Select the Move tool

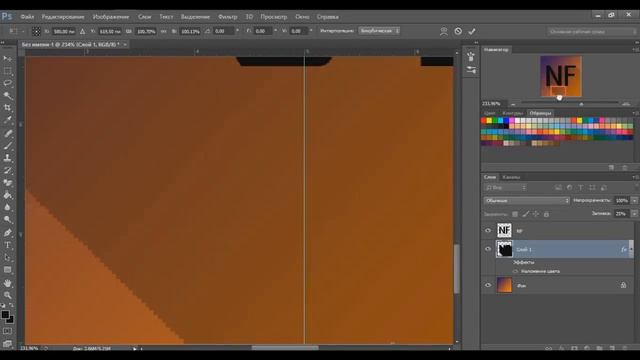coord(7,59)
